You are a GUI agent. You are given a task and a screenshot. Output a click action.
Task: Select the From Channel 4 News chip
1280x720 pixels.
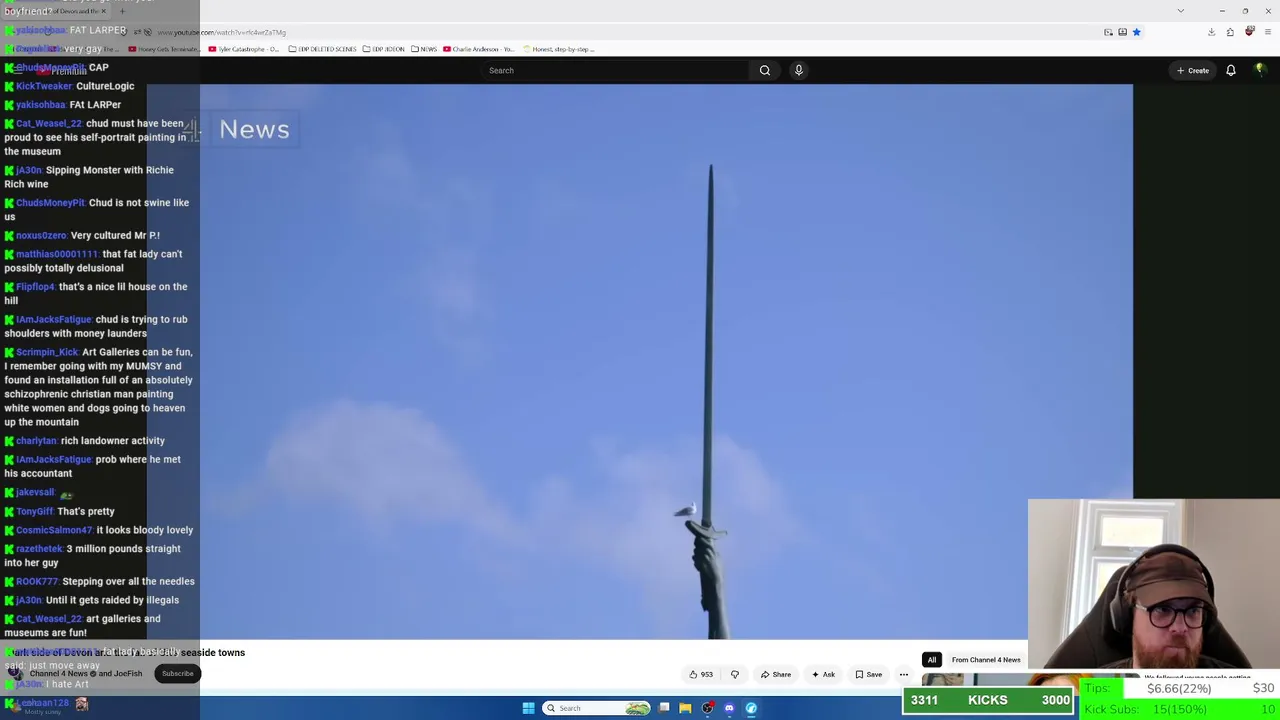tap(986, 660)
